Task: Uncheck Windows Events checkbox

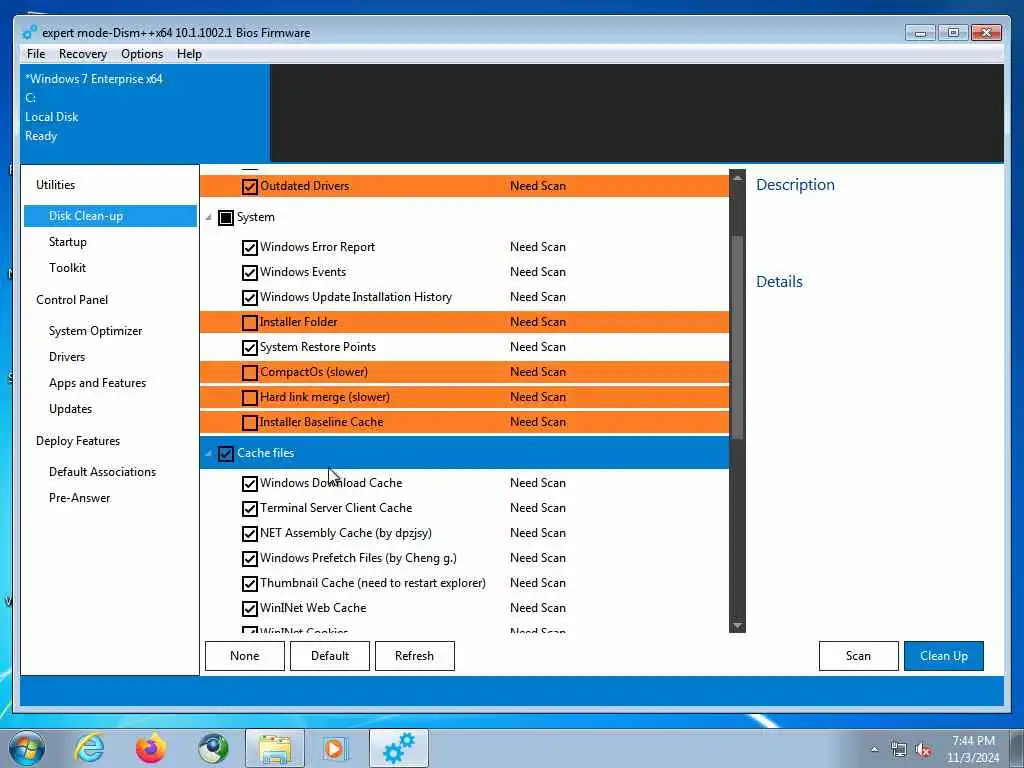Action: point(249,272)
